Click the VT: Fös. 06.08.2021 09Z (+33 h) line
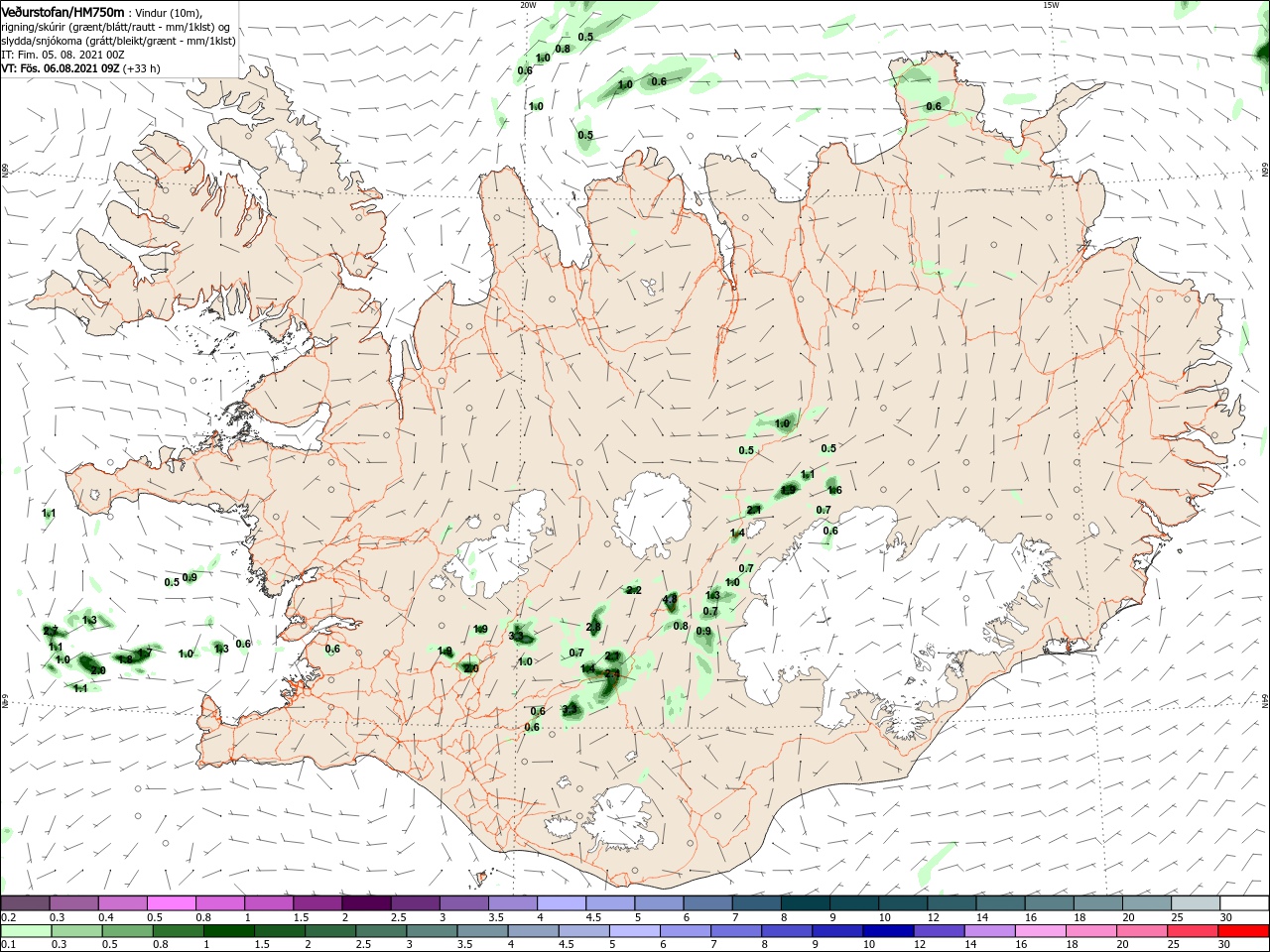Image resolution: width=1270 pixels, height=952 pixels. (x=80, y=68)
